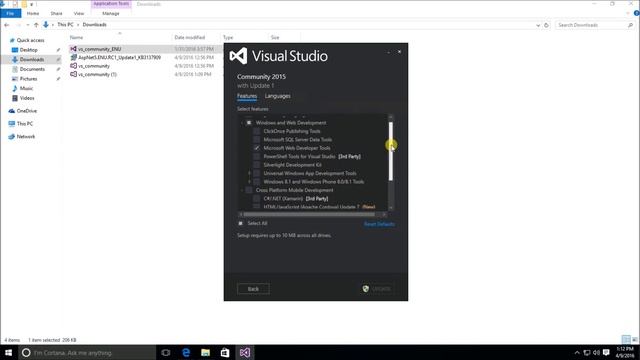Image resolution: width=640 pixels, height=360 pixels.
Task: Open Music folder in sidebar
Action: coord(26,88)
